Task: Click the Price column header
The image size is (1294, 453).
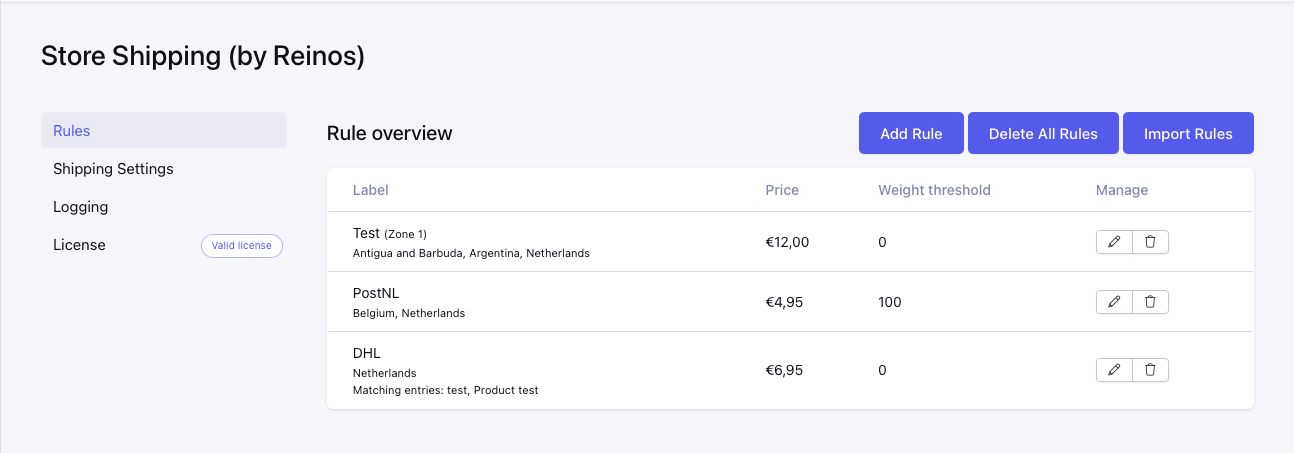Action: [782, 190]
